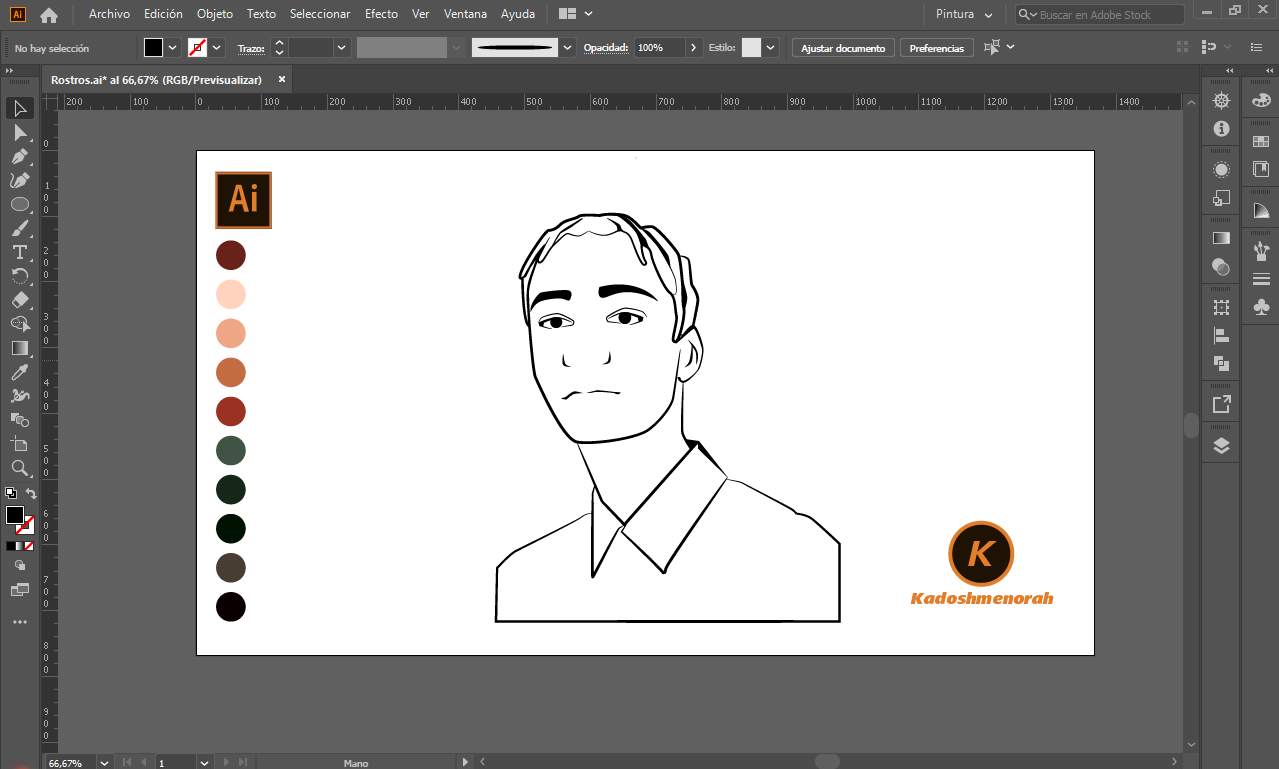Select the Type tool
This screenshot has height=769, width=1279.
20,252
